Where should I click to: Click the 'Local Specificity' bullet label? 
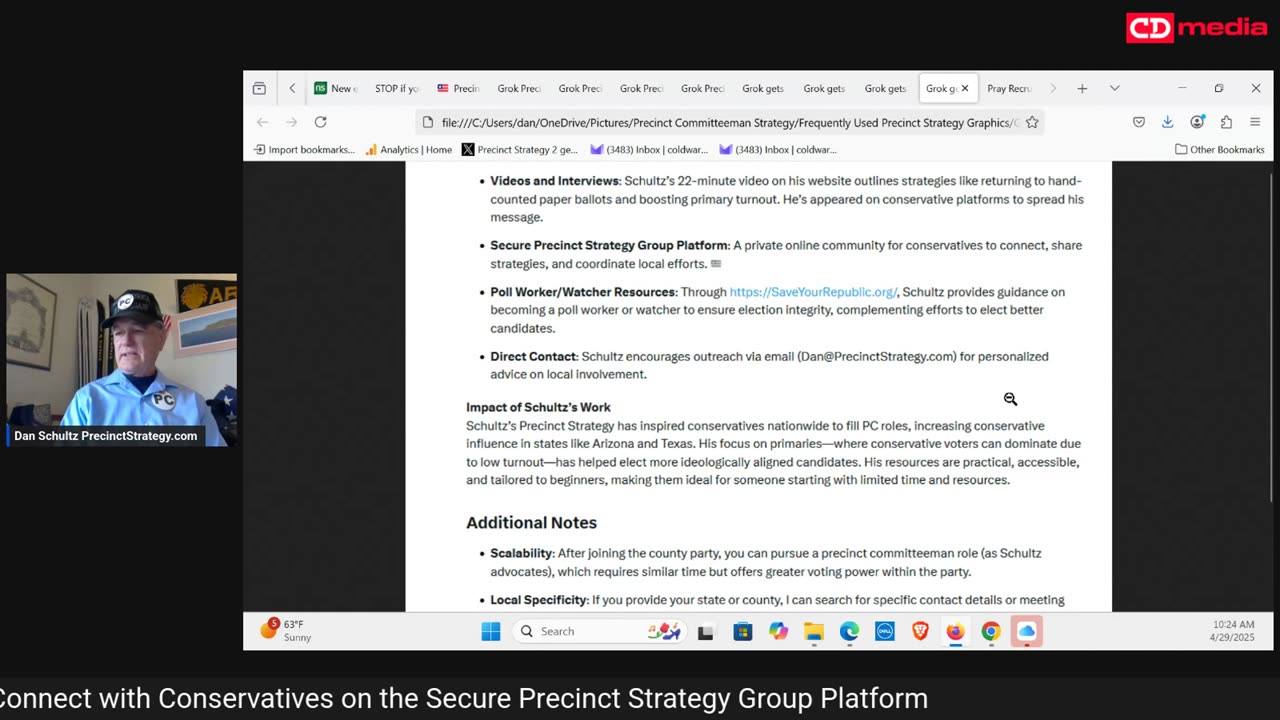point(538,600)
